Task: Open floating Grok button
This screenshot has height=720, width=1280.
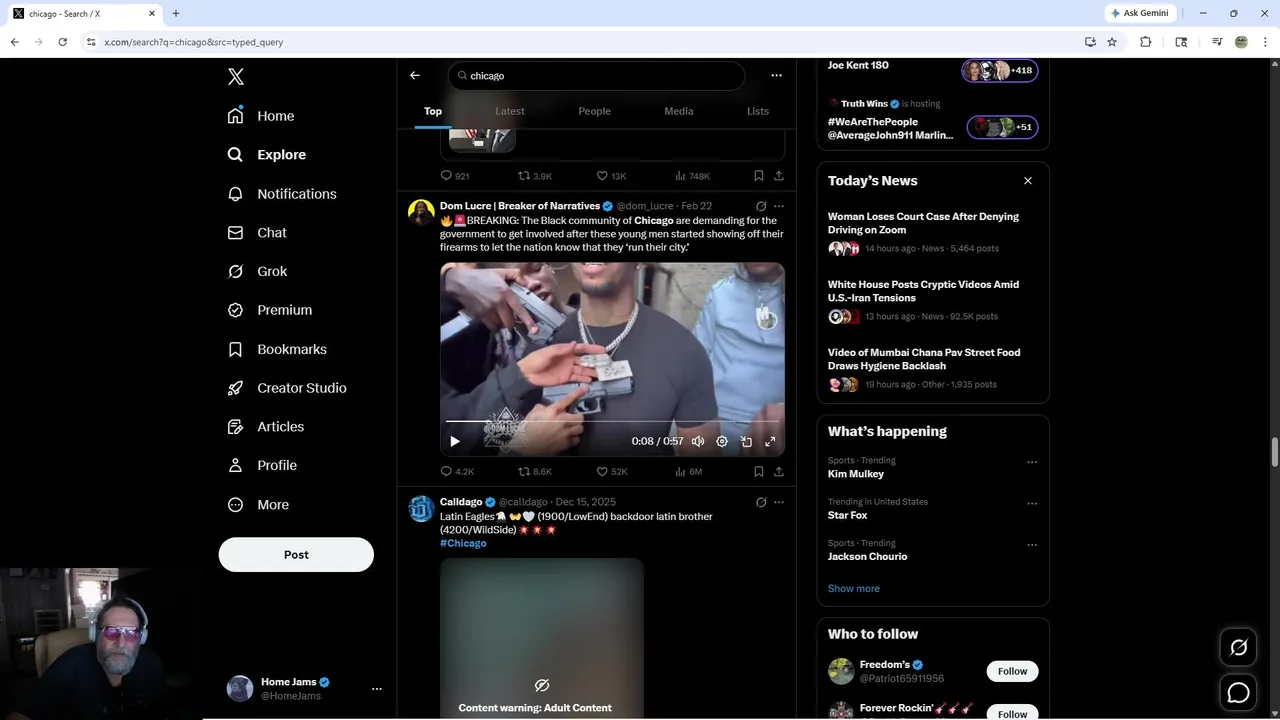Action: pos(1238,648)
